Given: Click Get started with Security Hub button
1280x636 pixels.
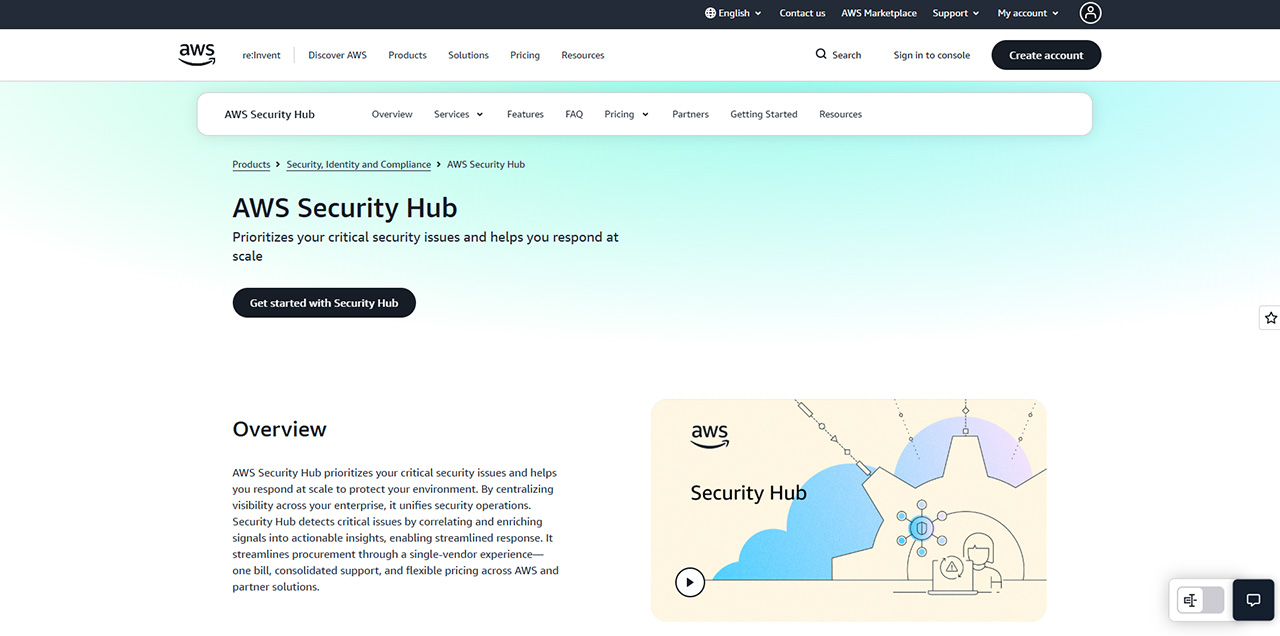Looking at the screenshot, I should click(324, 303).
